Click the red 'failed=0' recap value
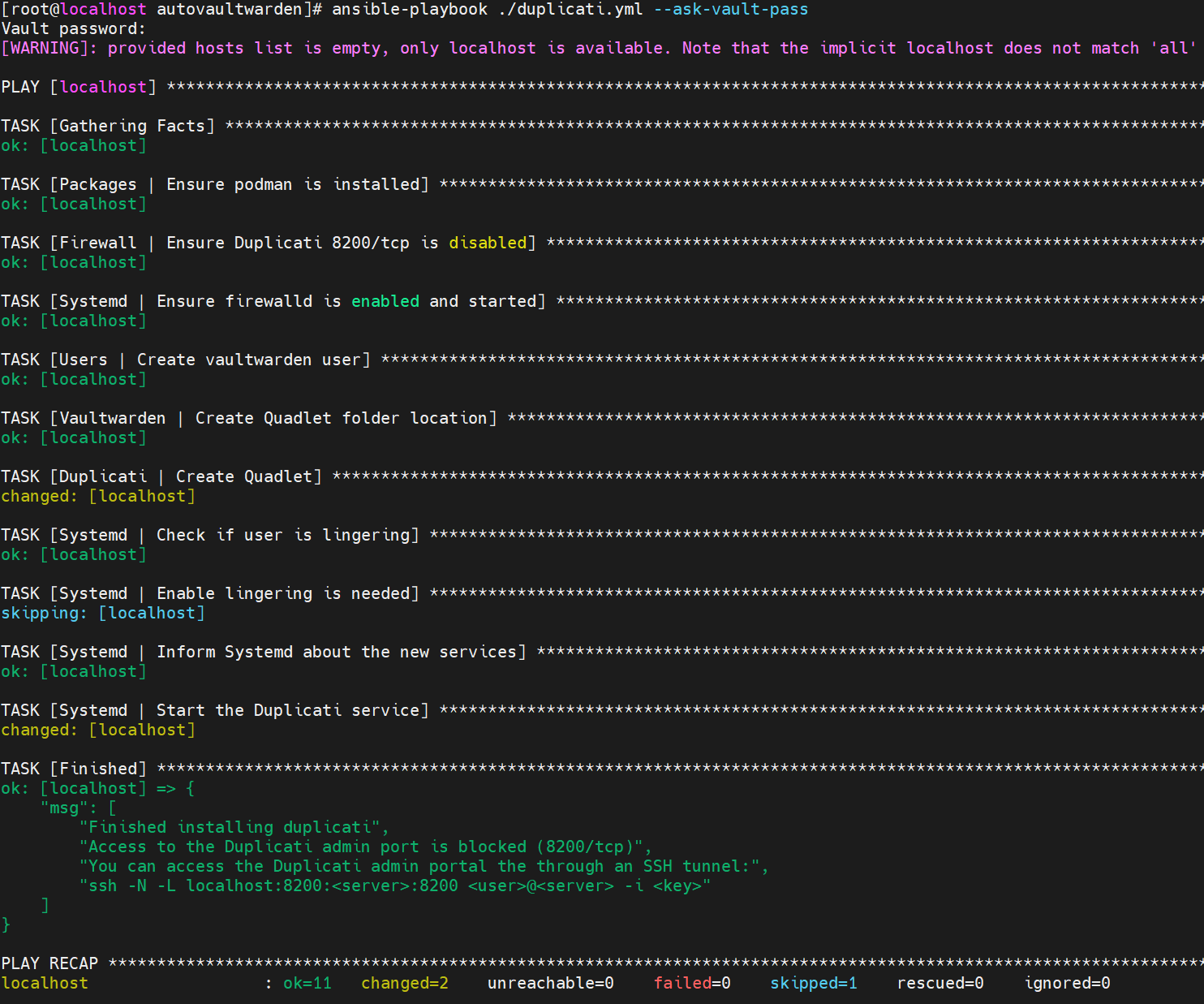1204x1004 pixels. pos(692,984)
